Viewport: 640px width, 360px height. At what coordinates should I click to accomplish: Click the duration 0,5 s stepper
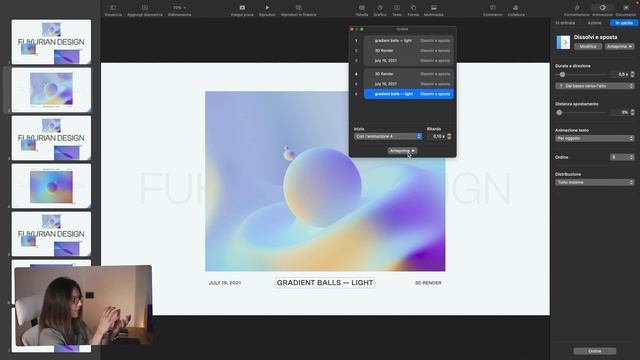[x=632, y=74]
